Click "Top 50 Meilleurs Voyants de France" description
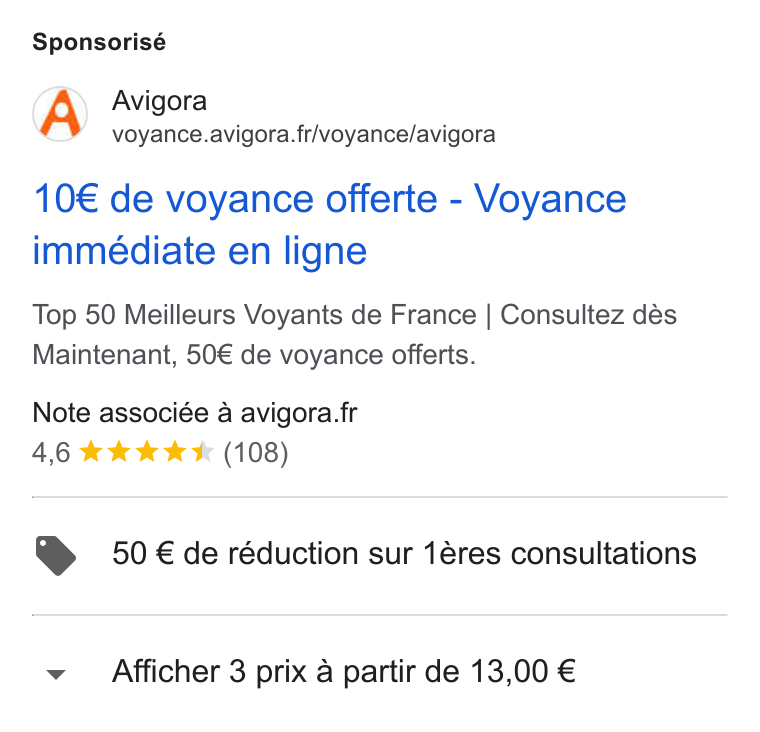 tap(254, 315)
